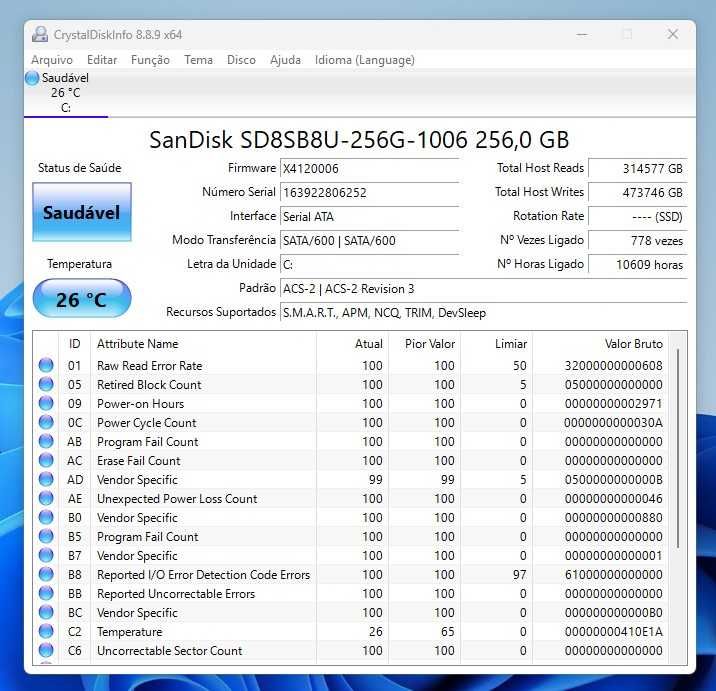Click the CrystalDiskInfo app icon in title bar
Viewport: 716px width, 691px height.
(x=40, y=35)
